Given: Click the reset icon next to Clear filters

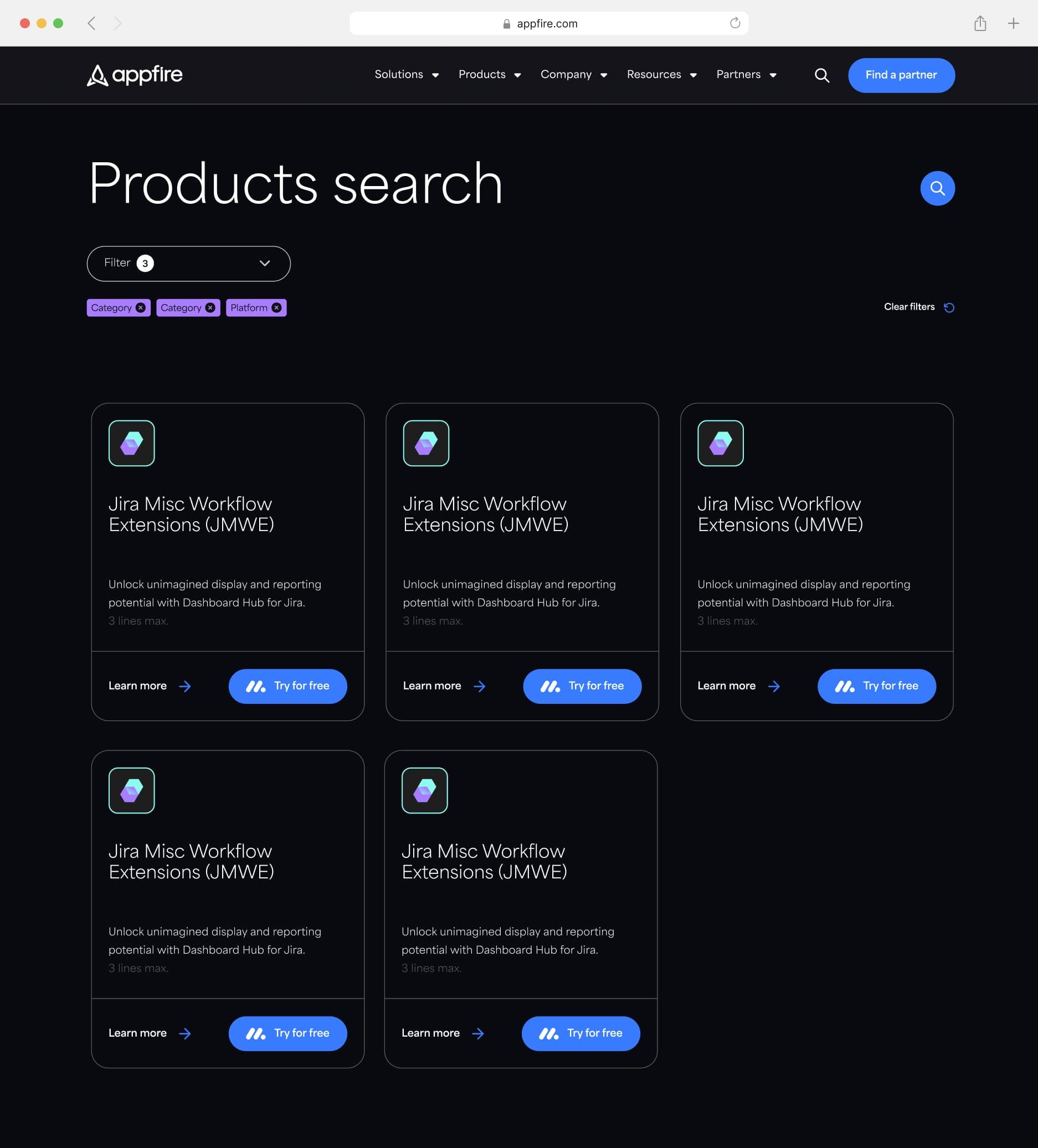Looking at the screenshot, I should (x=949, y=307).
